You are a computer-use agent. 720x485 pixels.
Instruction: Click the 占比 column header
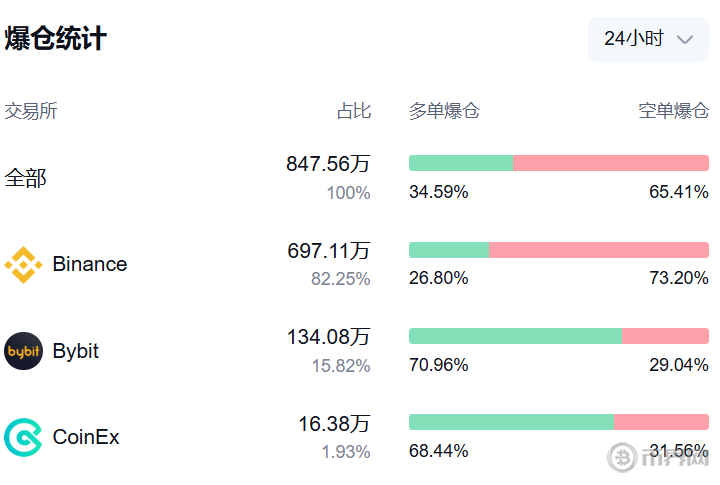(x=354, y=111)
